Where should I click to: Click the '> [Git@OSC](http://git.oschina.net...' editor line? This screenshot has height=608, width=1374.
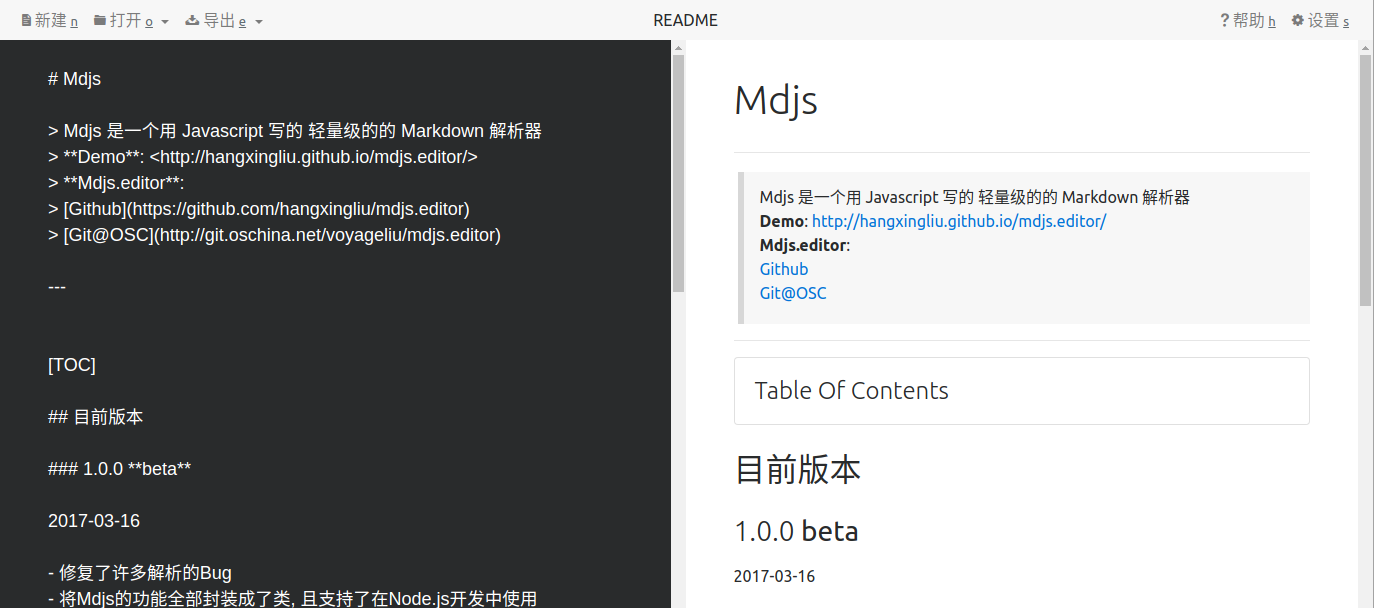(274, 235)
